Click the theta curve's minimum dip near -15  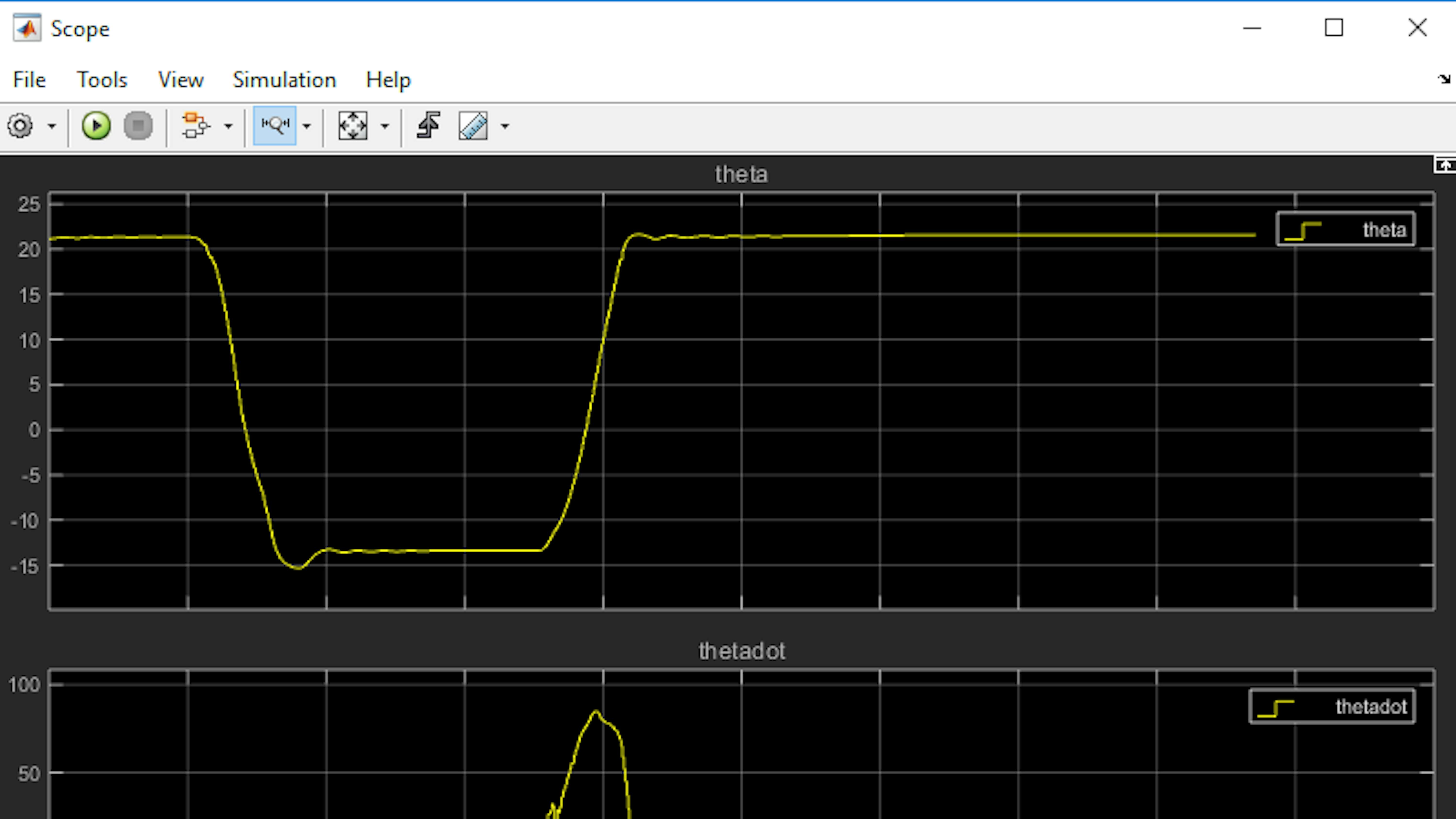coord(298,568)
